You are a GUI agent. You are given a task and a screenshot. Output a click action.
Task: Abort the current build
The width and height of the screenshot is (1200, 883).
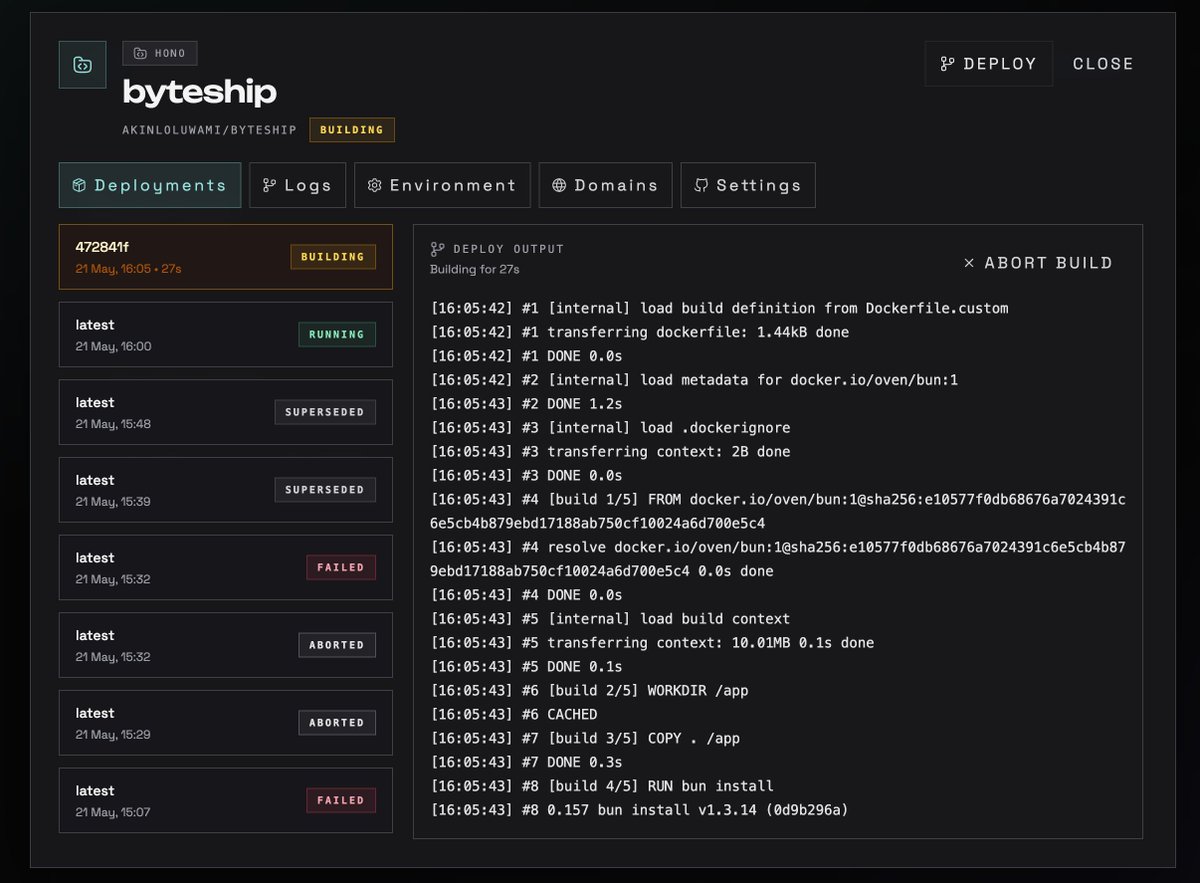[1038, 263]
